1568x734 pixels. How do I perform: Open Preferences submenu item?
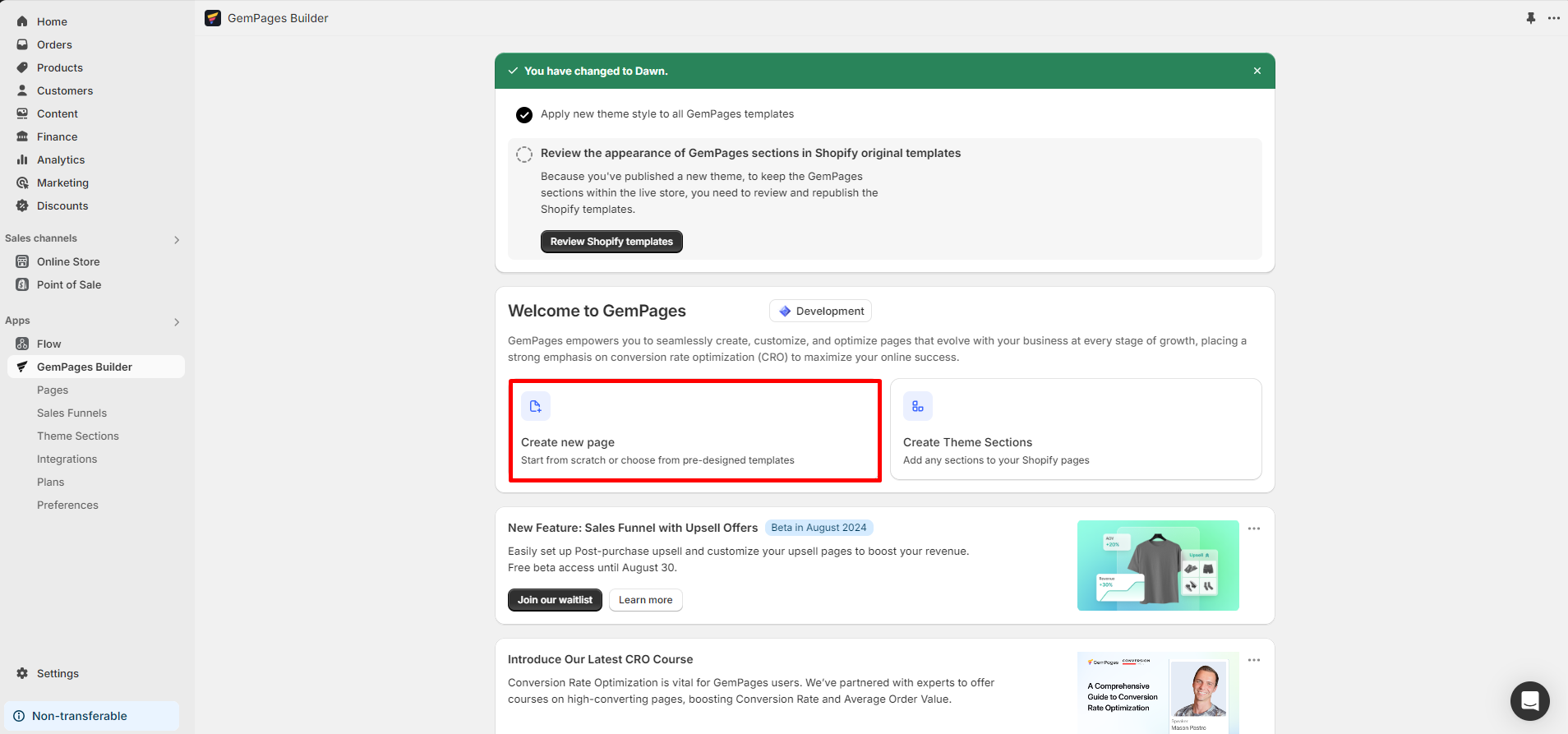67,505
